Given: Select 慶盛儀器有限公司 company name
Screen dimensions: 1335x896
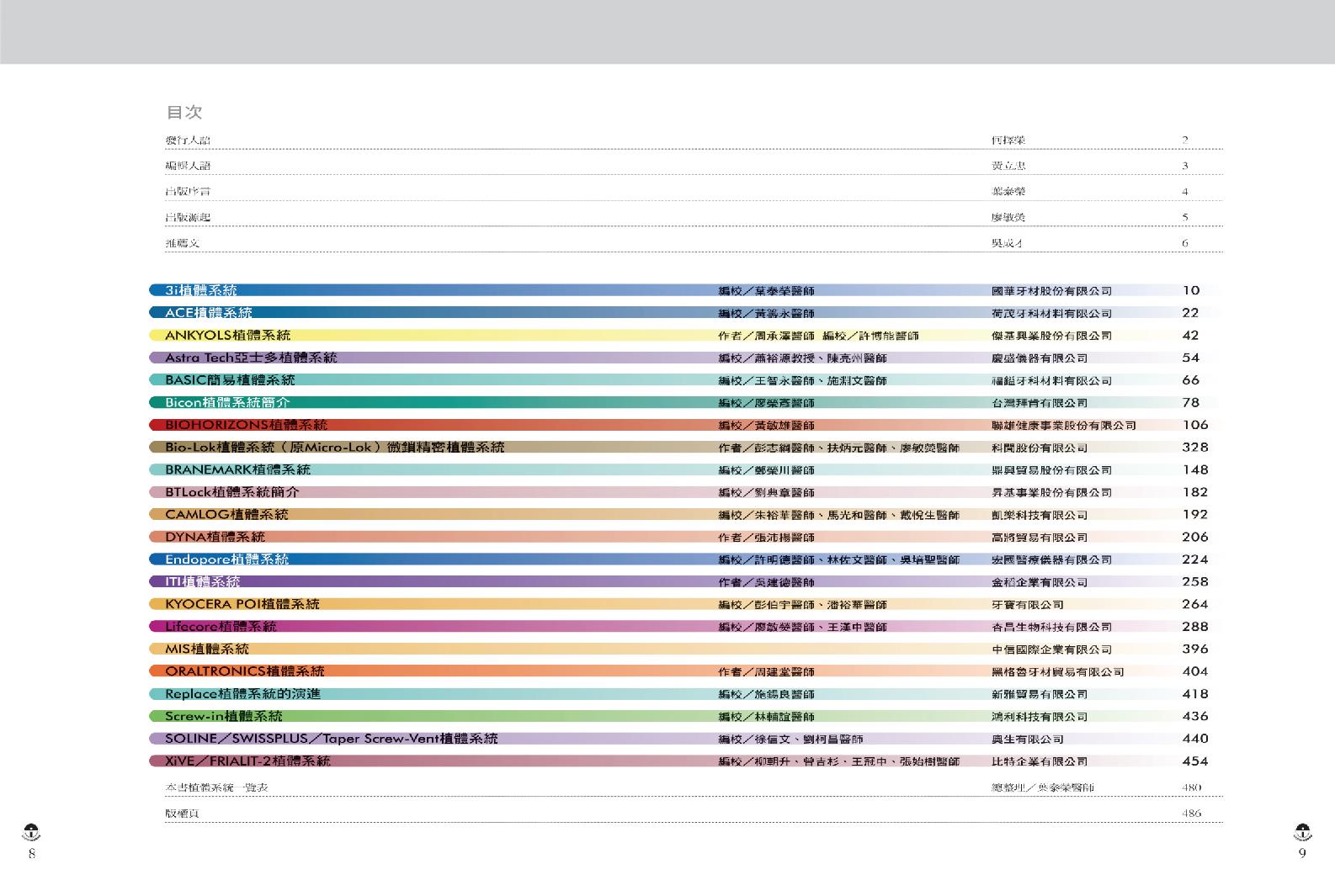Looking at the screenshot, I should pos(1040,358).
